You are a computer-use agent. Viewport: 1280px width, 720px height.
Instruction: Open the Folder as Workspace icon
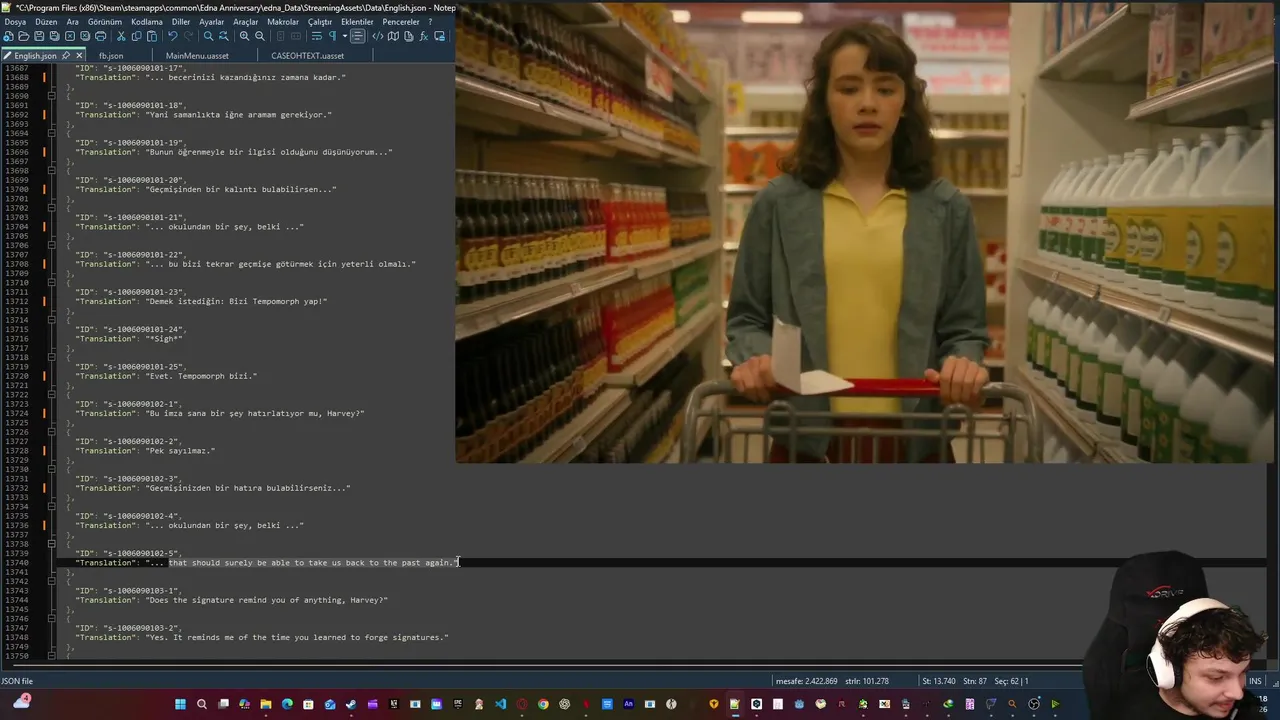pos(439,36)
